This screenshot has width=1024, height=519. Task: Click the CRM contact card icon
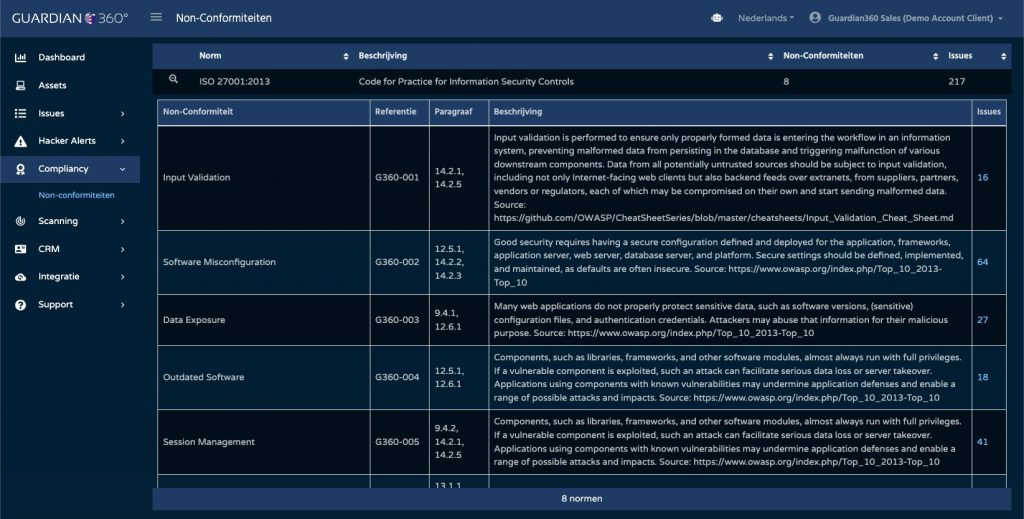click(20, 249)
